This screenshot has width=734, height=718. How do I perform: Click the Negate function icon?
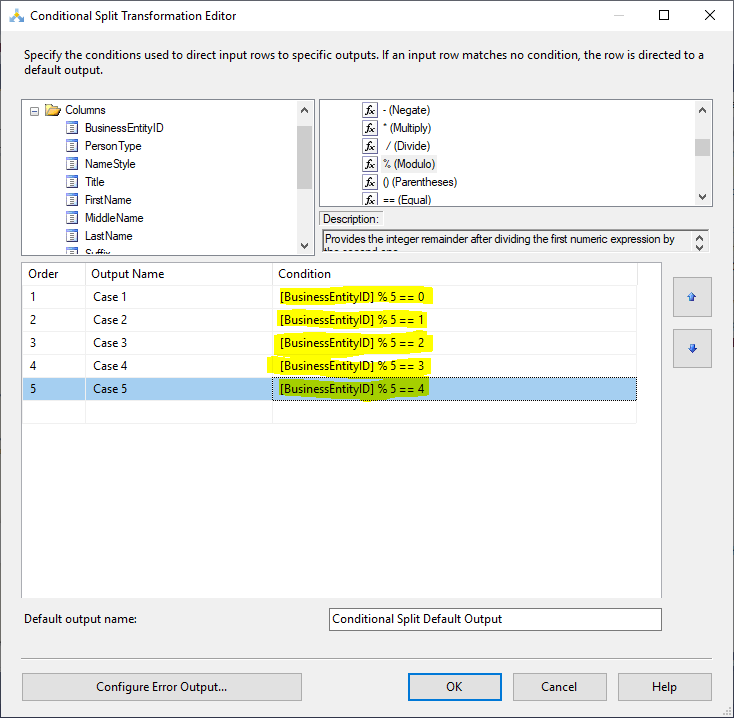click(x=370, y=110)
